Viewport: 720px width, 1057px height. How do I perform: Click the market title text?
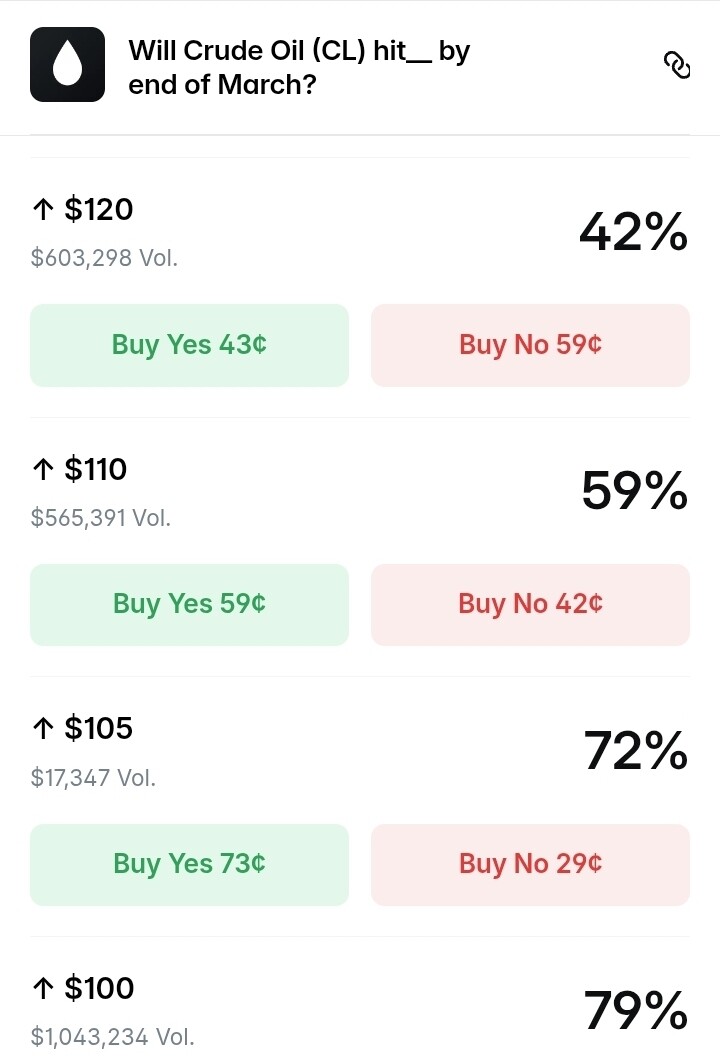[x=298, y=67]
